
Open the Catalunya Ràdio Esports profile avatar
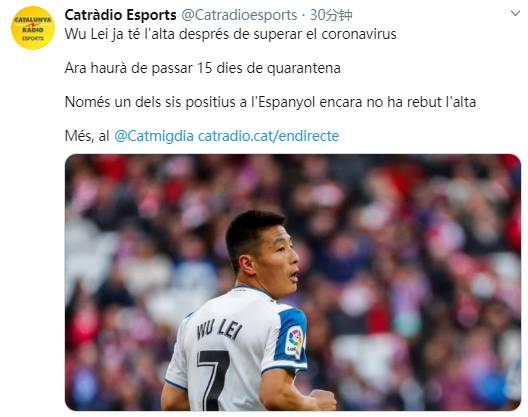33,28
